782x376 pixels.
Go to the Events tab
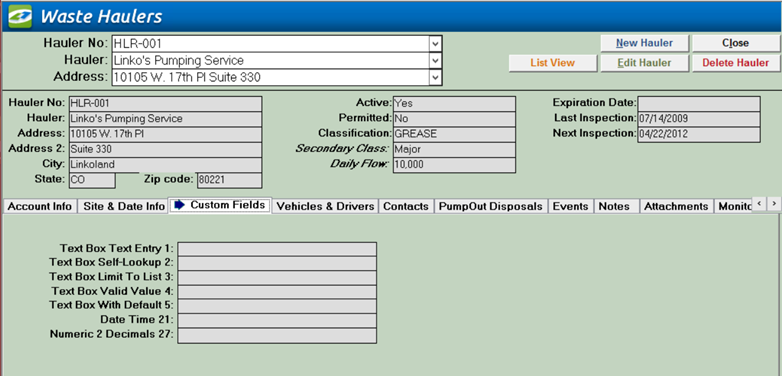(571, 206)
